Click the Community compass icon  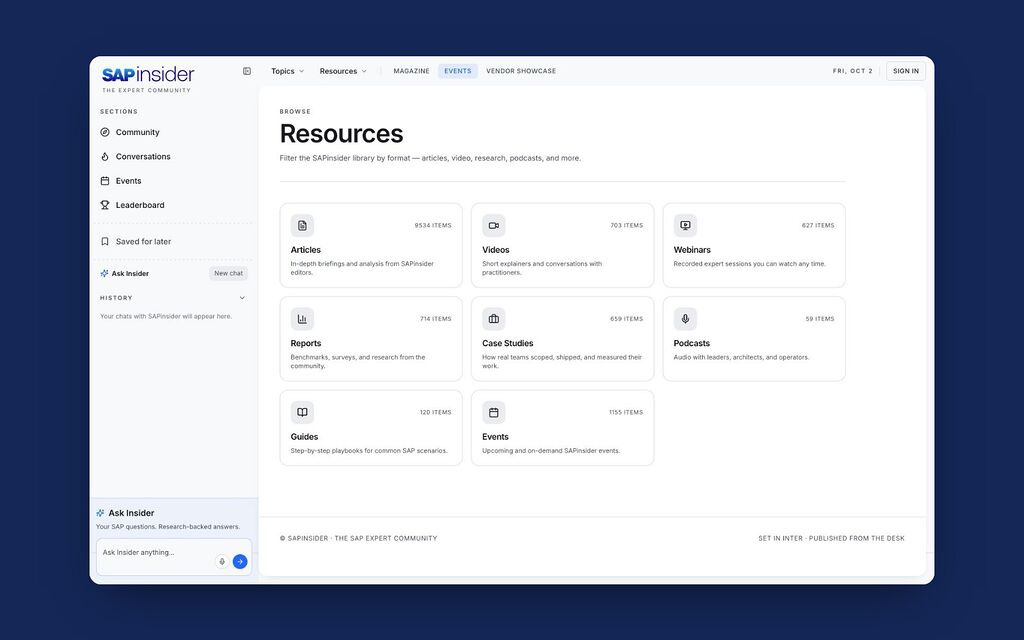tap(104, 132)
